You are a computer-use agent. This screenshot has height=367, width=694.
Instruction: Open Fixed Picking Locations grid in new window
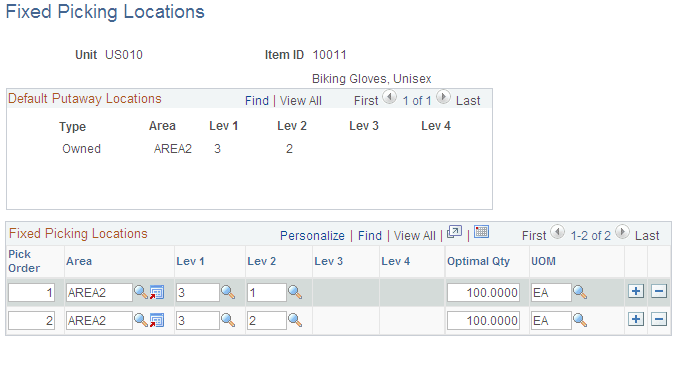coord(455,232)
